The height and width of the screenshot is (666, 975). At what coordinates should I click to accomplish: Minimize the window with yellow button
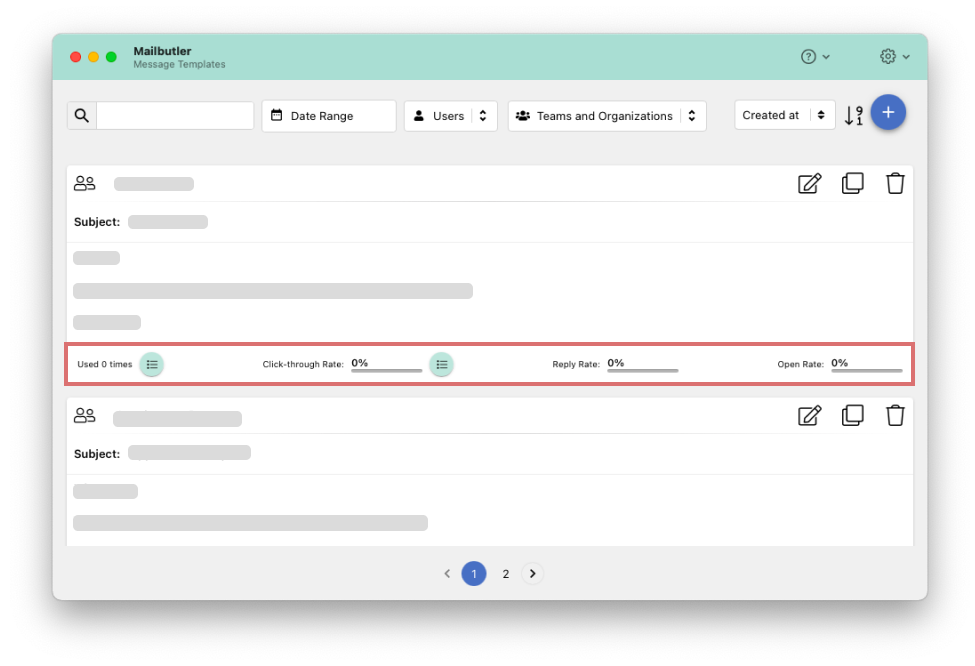click(x=93, y=57)
